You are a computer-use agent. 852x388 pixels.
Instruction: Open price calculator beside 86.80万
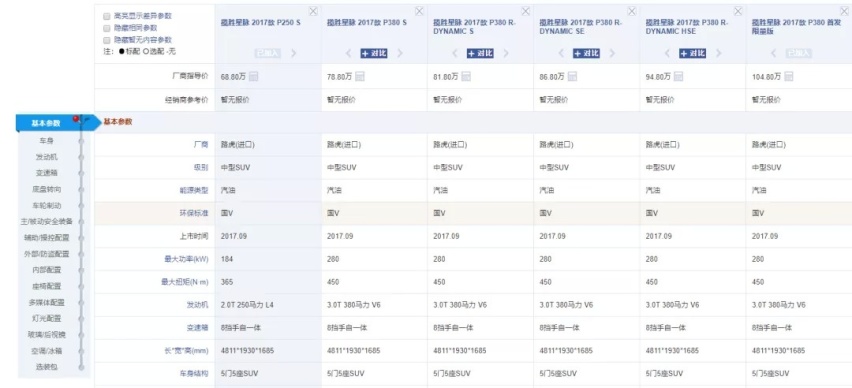tap(572, 77)
